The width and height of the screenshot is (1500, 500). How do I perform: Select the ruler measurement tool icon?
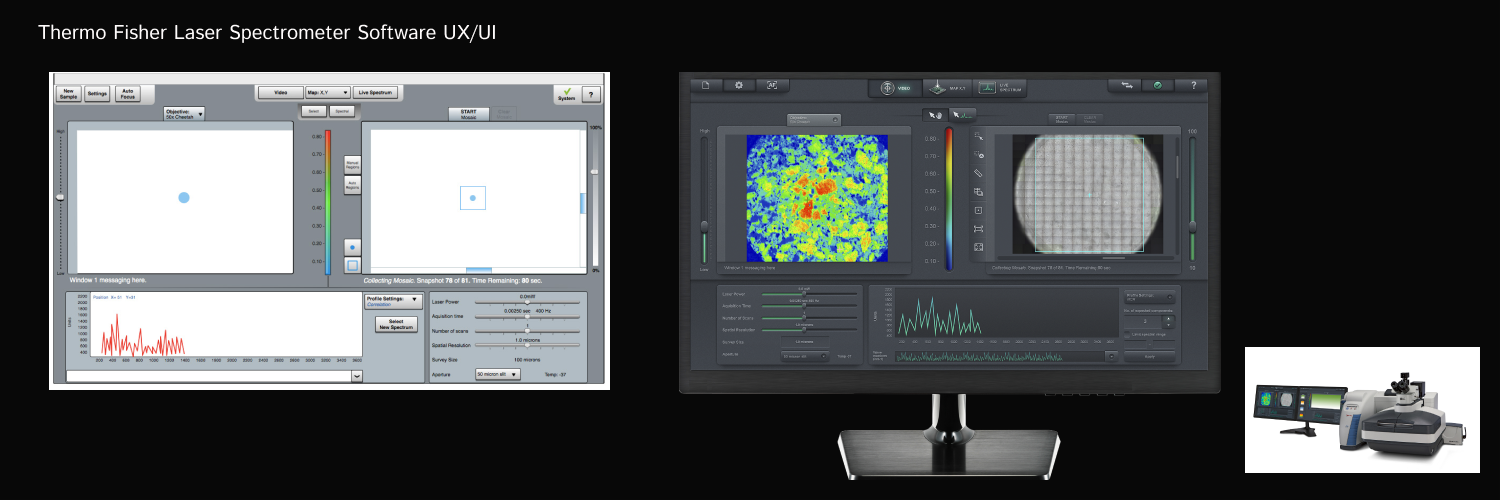[979, 173]
